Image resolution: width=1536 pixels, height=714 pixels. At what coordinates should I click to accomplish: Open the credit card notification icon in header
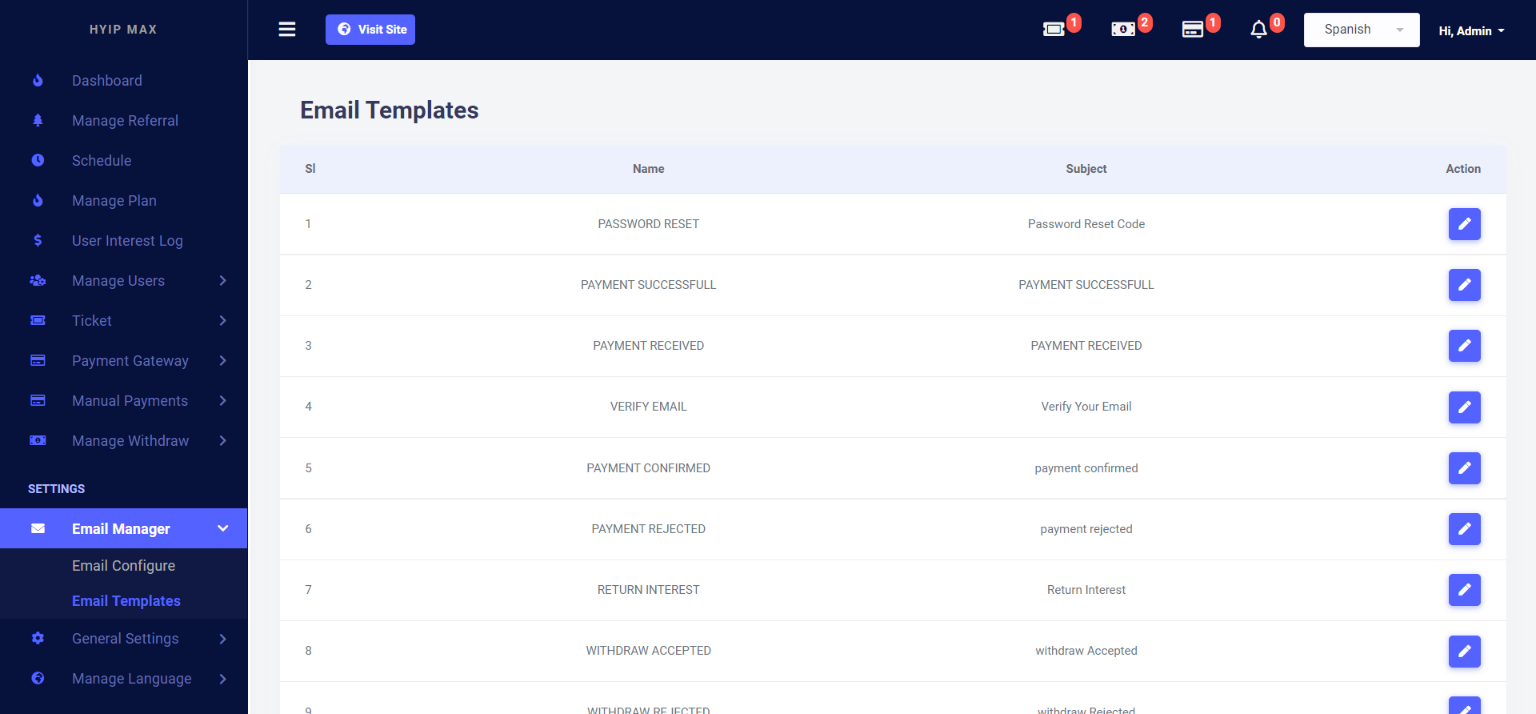coord(1192,30)
